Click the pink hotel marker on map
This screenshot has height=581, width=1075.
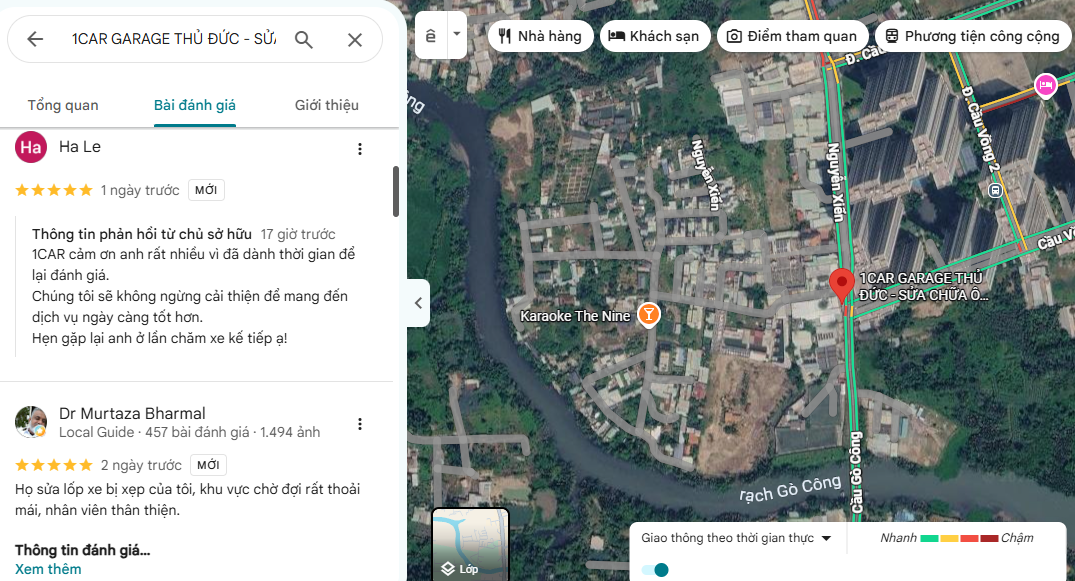[1045, 86]
